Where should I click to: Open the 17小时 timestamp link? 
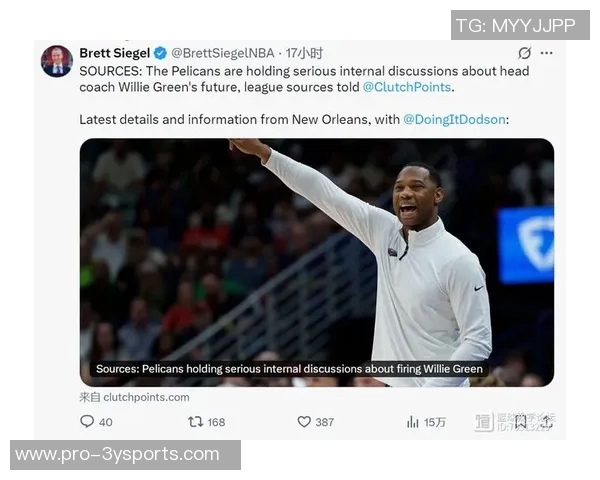point(304,53)
